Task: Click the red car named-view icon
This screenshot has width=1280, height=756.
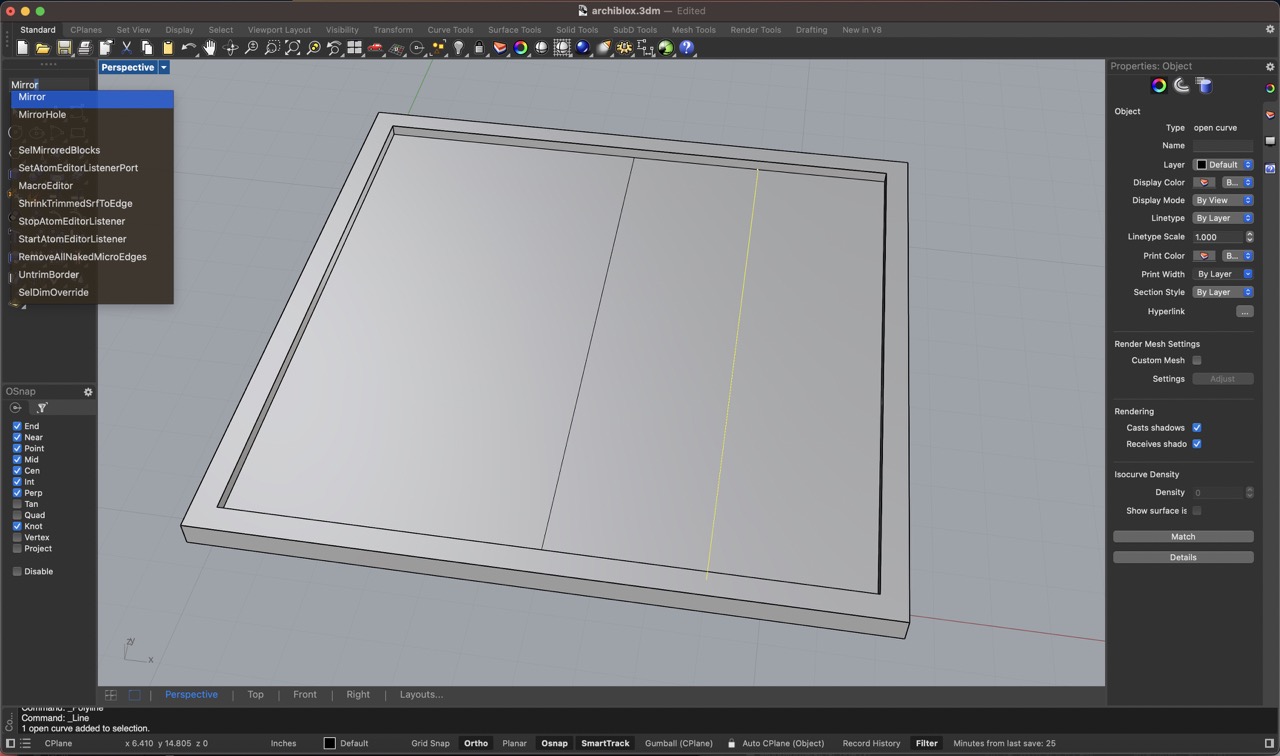Action: [375, 48]
